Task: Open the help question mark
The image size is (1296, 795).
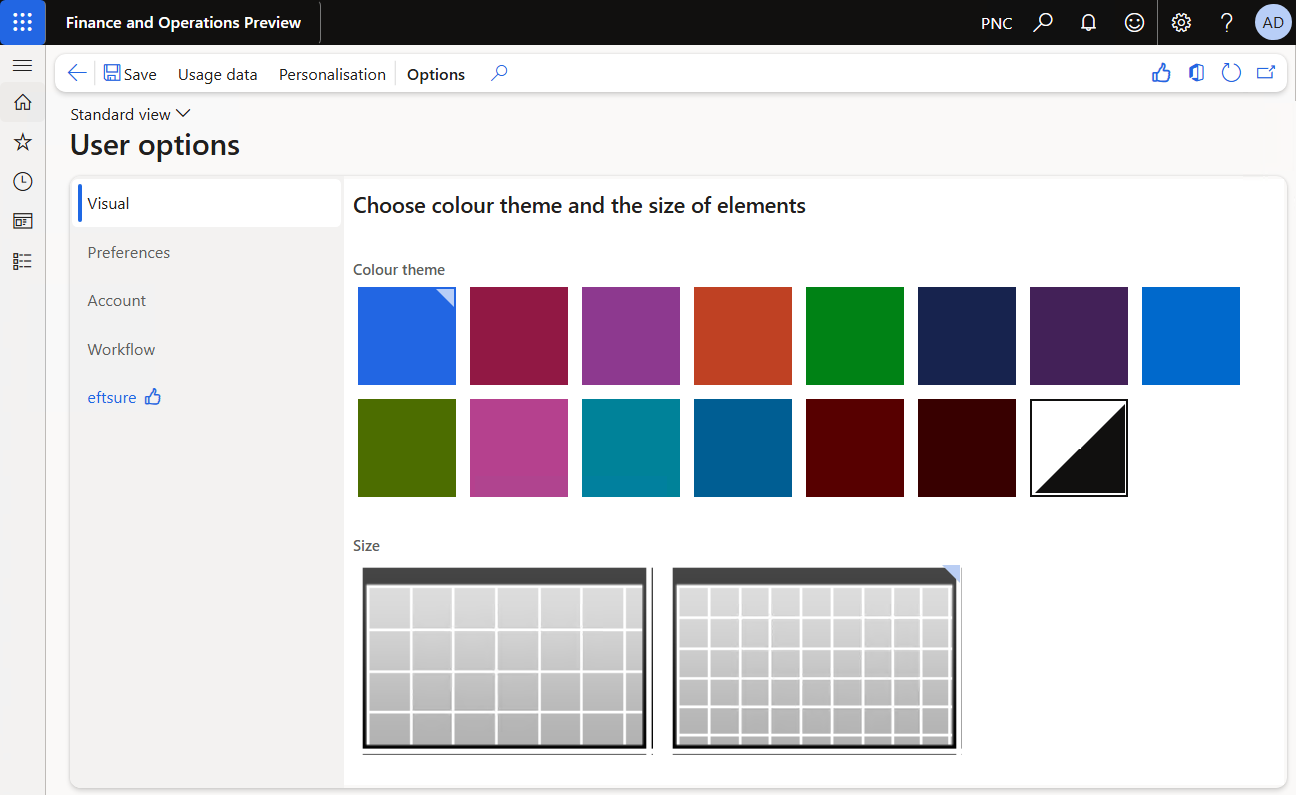Action: coord(1227,22)
